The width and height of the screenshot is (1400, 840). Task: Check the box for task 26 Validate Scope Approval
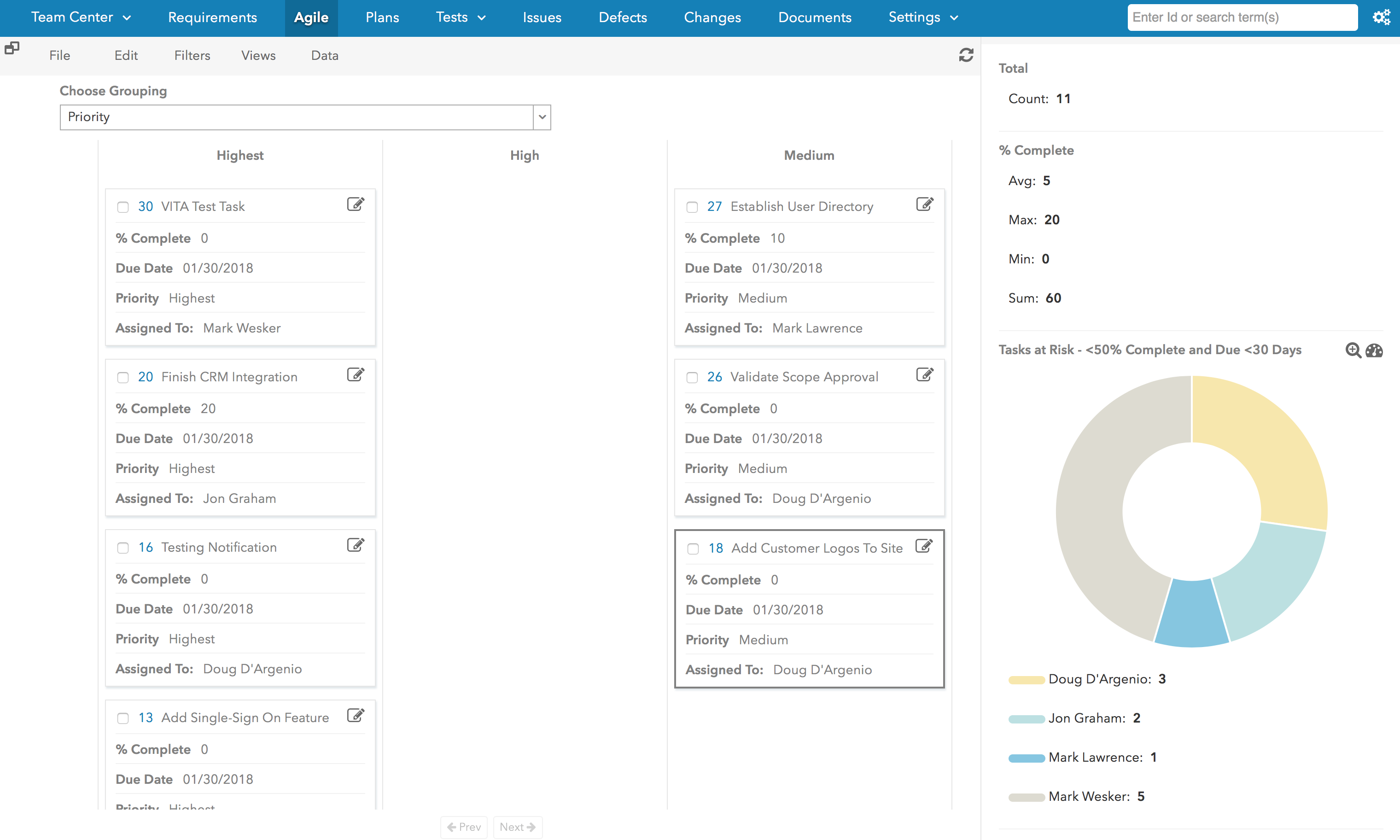tap(692, 378)
